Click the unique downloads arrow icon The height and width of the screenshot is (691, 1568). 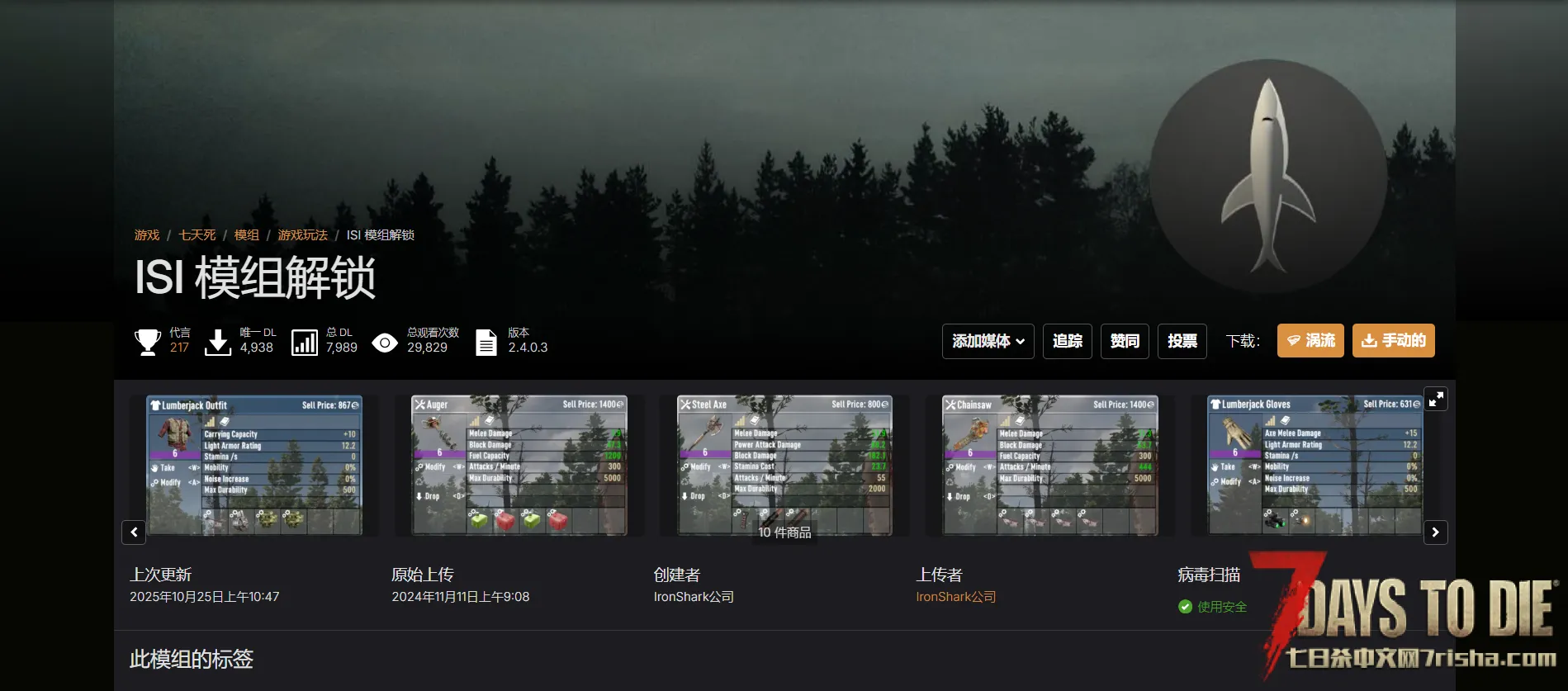(x=218, y=342)
